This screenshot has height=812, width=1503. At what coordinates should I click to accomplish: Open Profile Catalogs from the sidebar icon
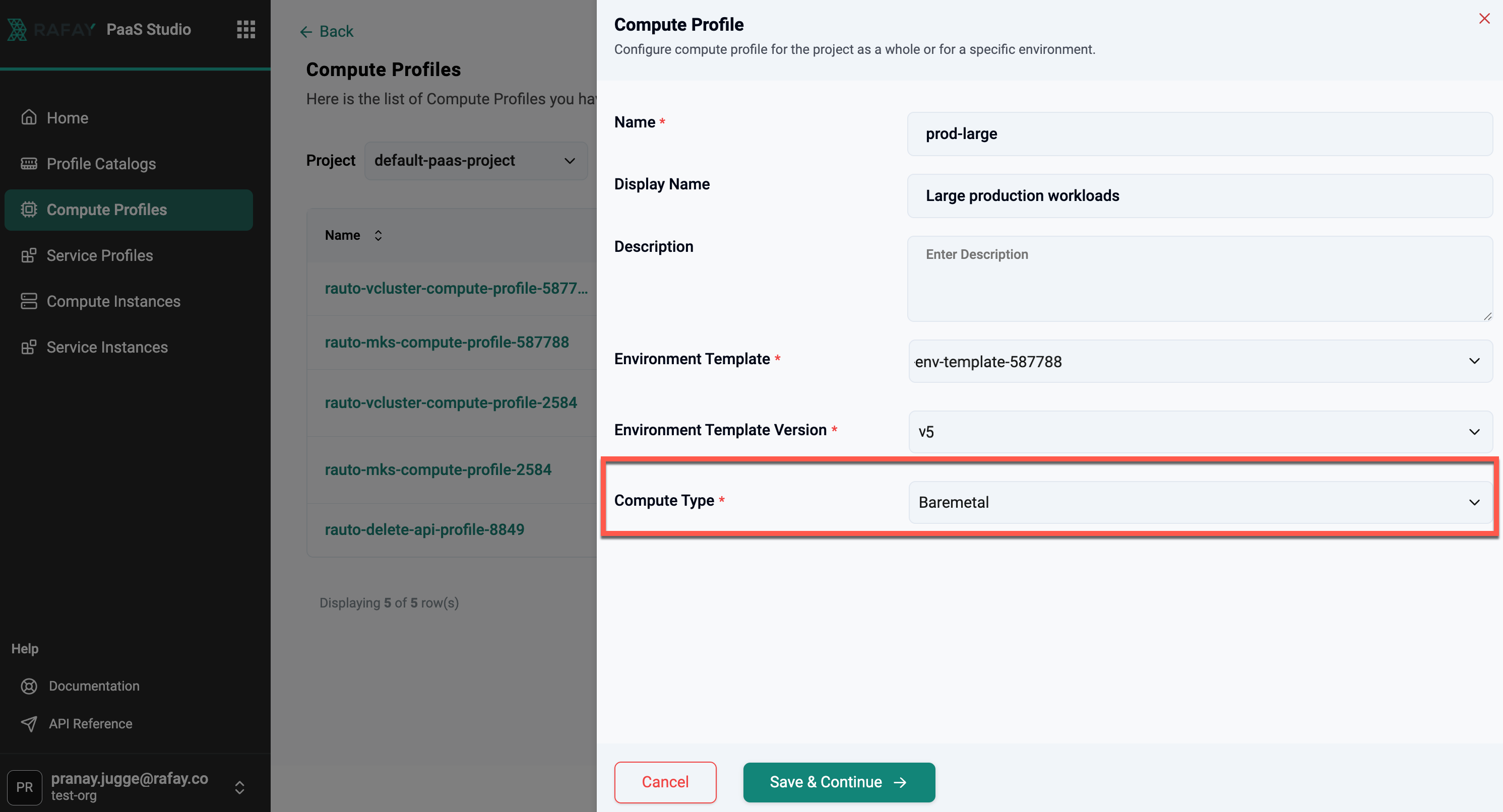[x=29, y=164]
